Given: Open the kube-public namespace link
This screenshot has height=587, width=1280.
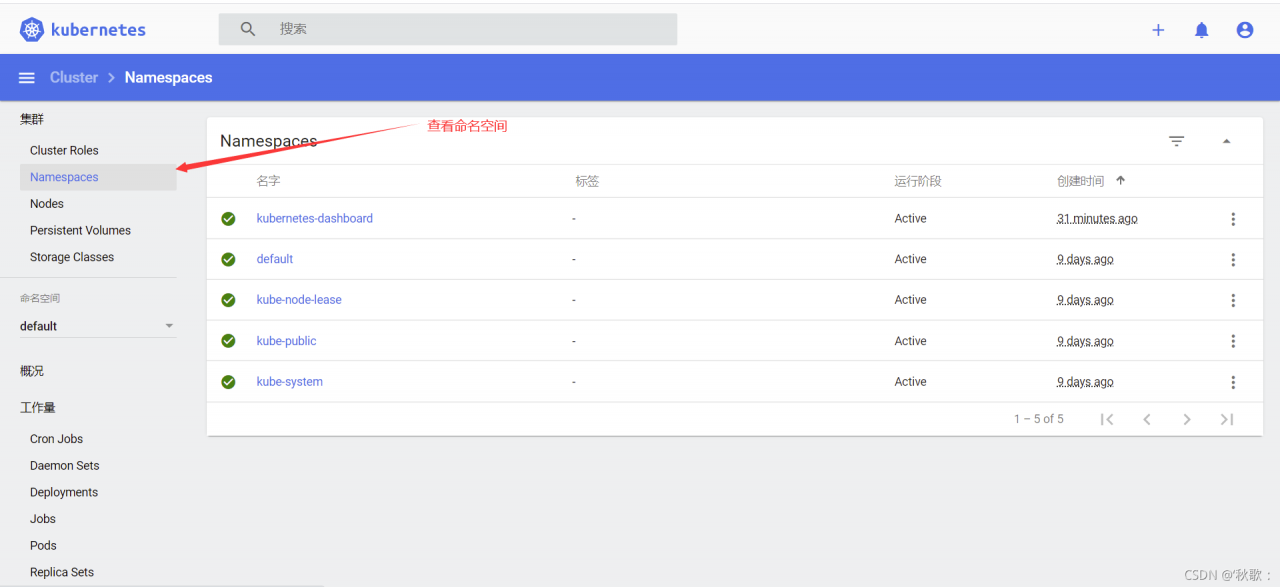Looking at the screenshot, I should click(286, 341).
